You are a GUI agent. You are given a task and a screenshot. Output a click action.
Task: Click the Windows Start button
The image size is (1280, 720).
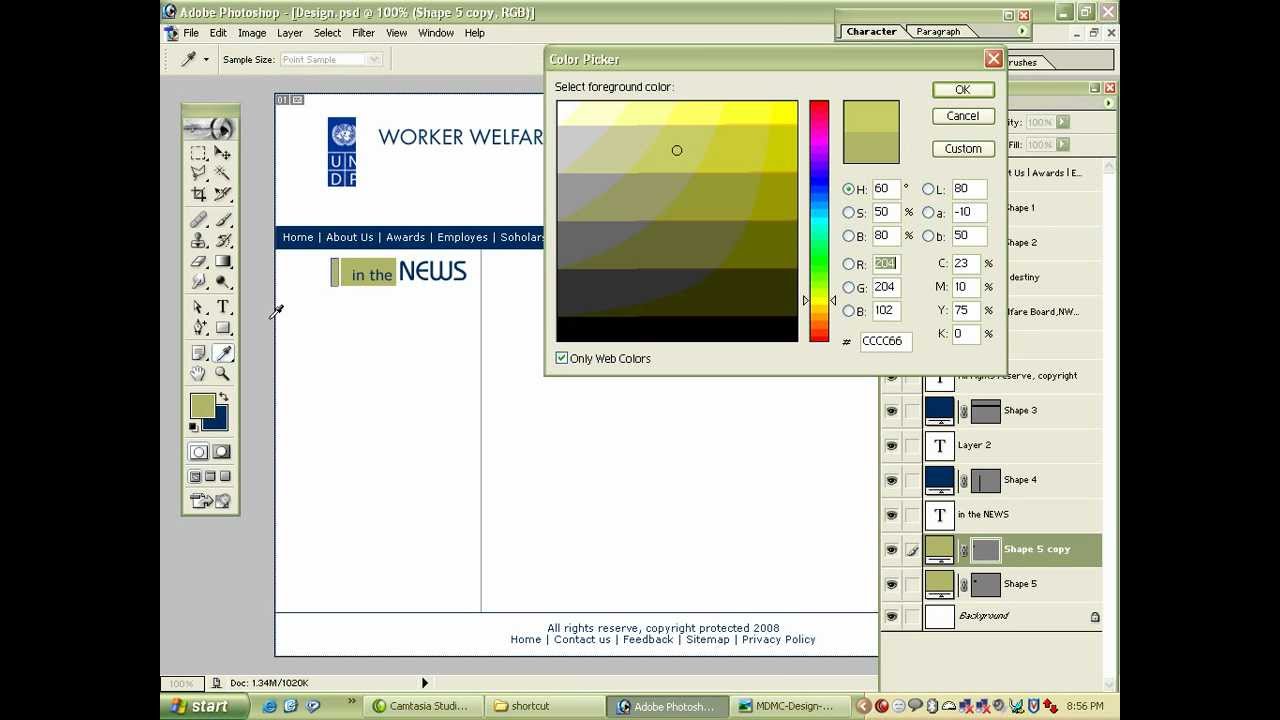pyautogui.click(x=200, y=706)
